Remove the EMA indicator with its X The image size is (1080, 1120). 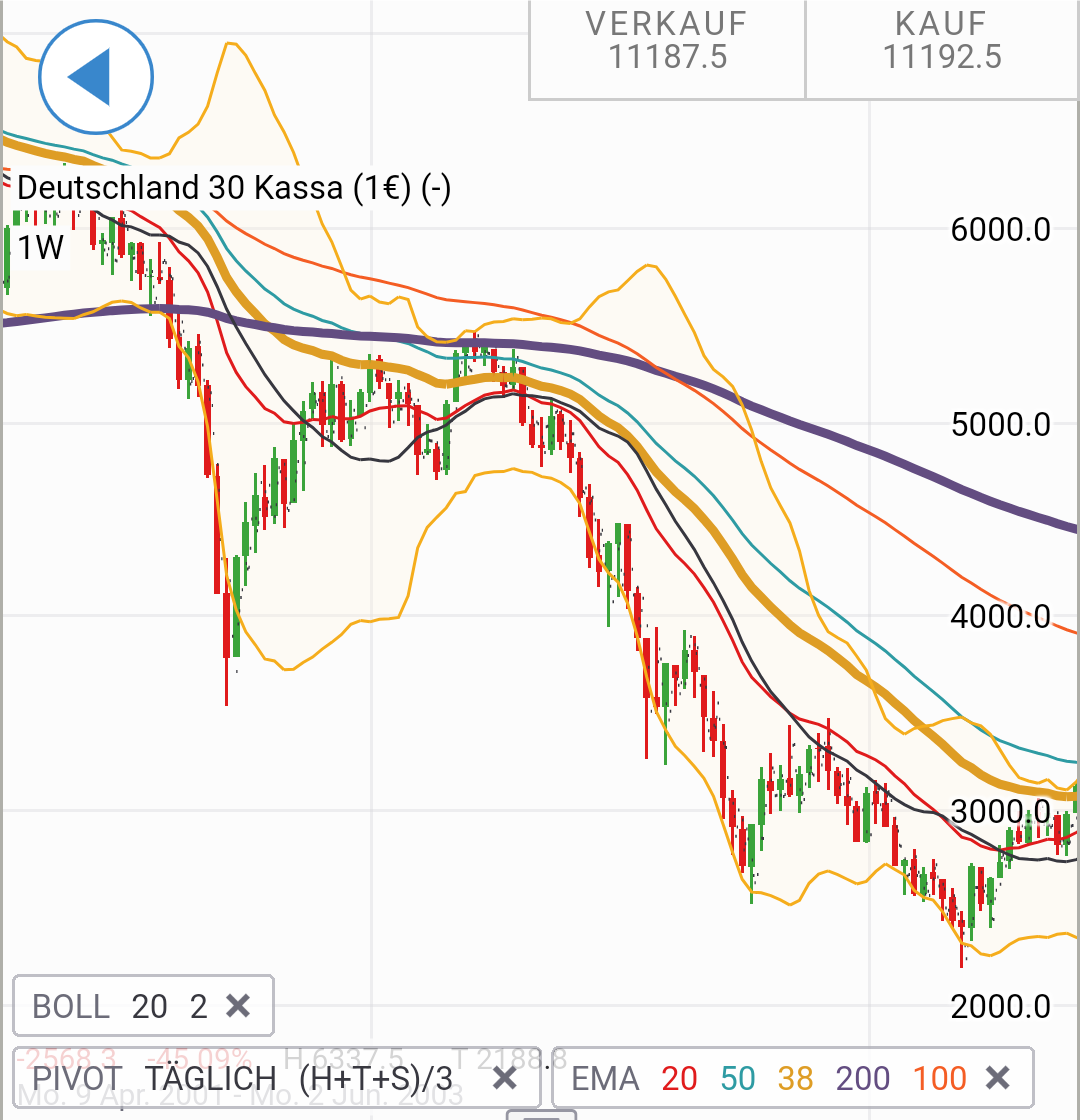tap(997, 1078)
